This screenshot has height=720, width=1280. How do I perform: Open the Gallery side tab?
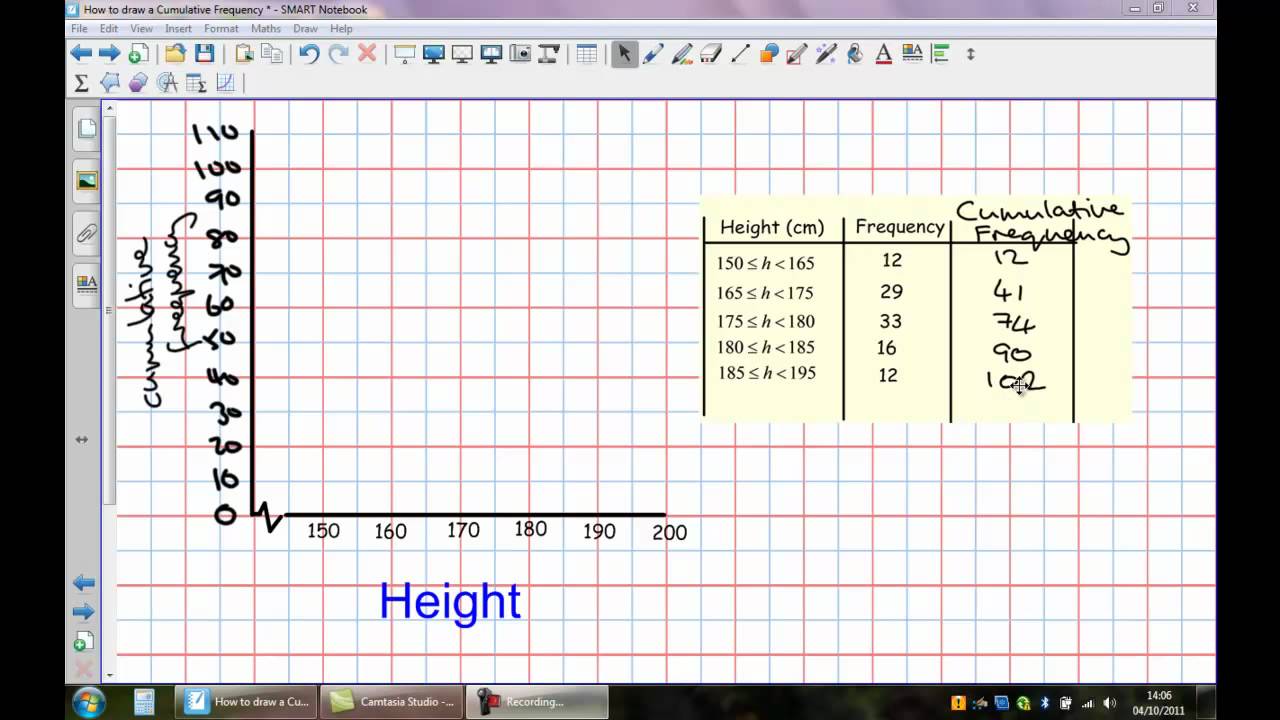87,181
